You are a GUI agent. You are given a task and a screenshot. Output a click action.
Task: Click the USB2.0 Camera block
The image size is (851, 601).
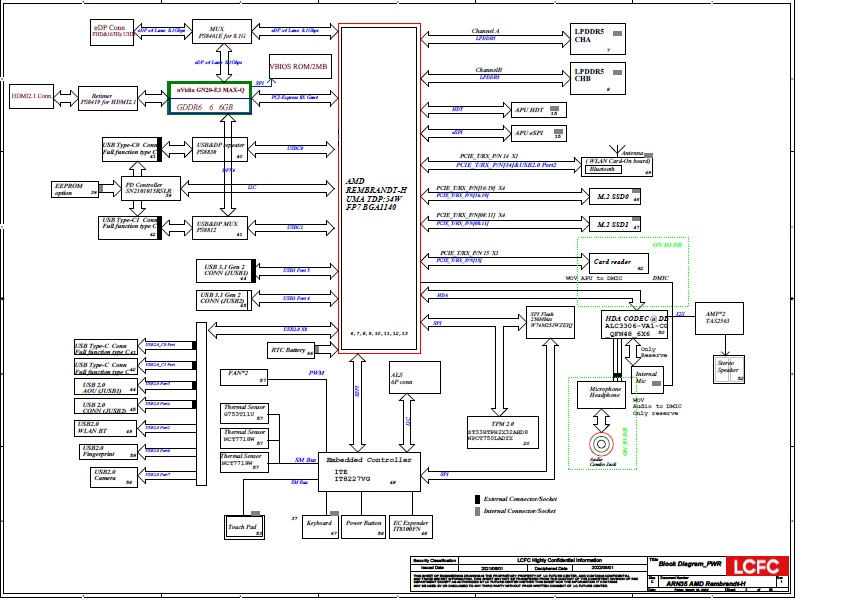(113, 477)
